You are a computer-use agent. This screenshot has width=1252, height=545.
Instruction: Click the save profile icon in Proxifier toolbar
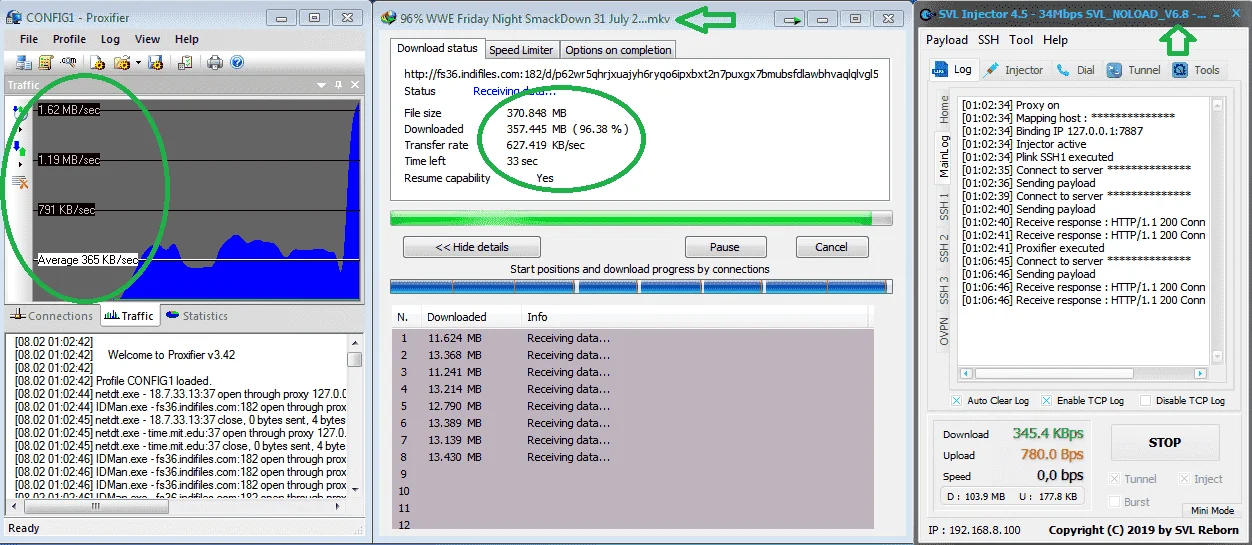pyautogui.click(x=155, y=62)
